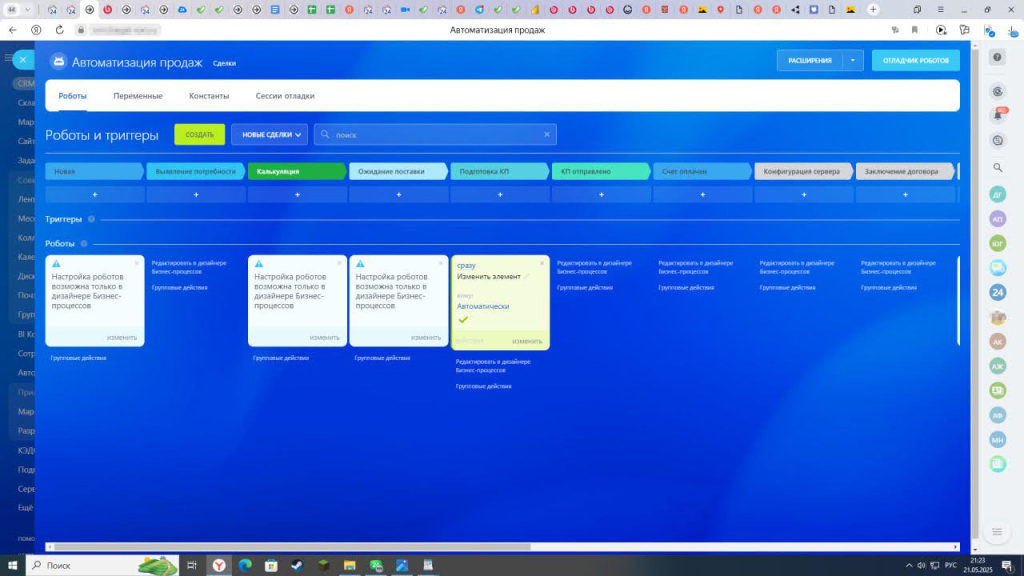Click the Отладчик роботов button

tap(915, 60)
